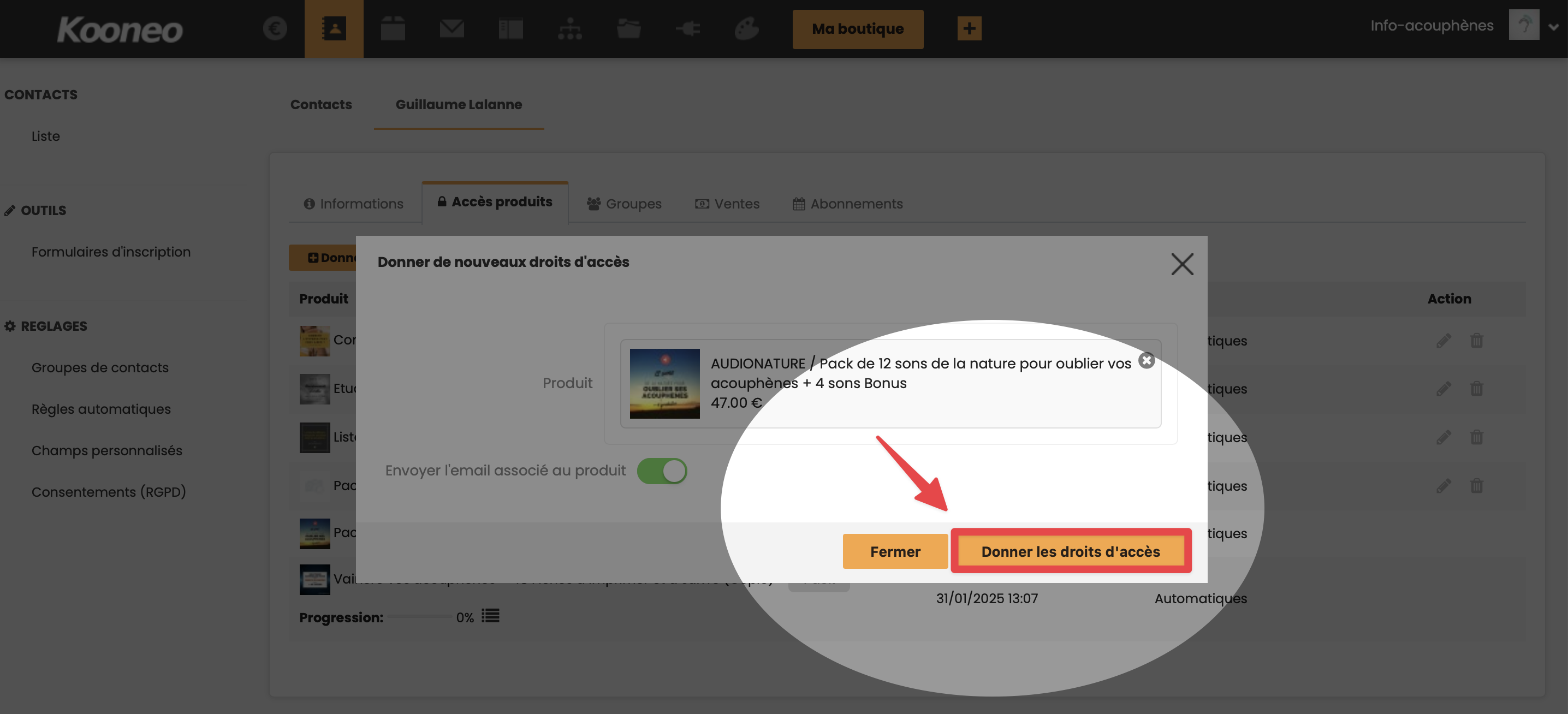This screenshot has width=1568, height=714.
Task: Delete the fourth product access row
Action: tap(1476, 486)
